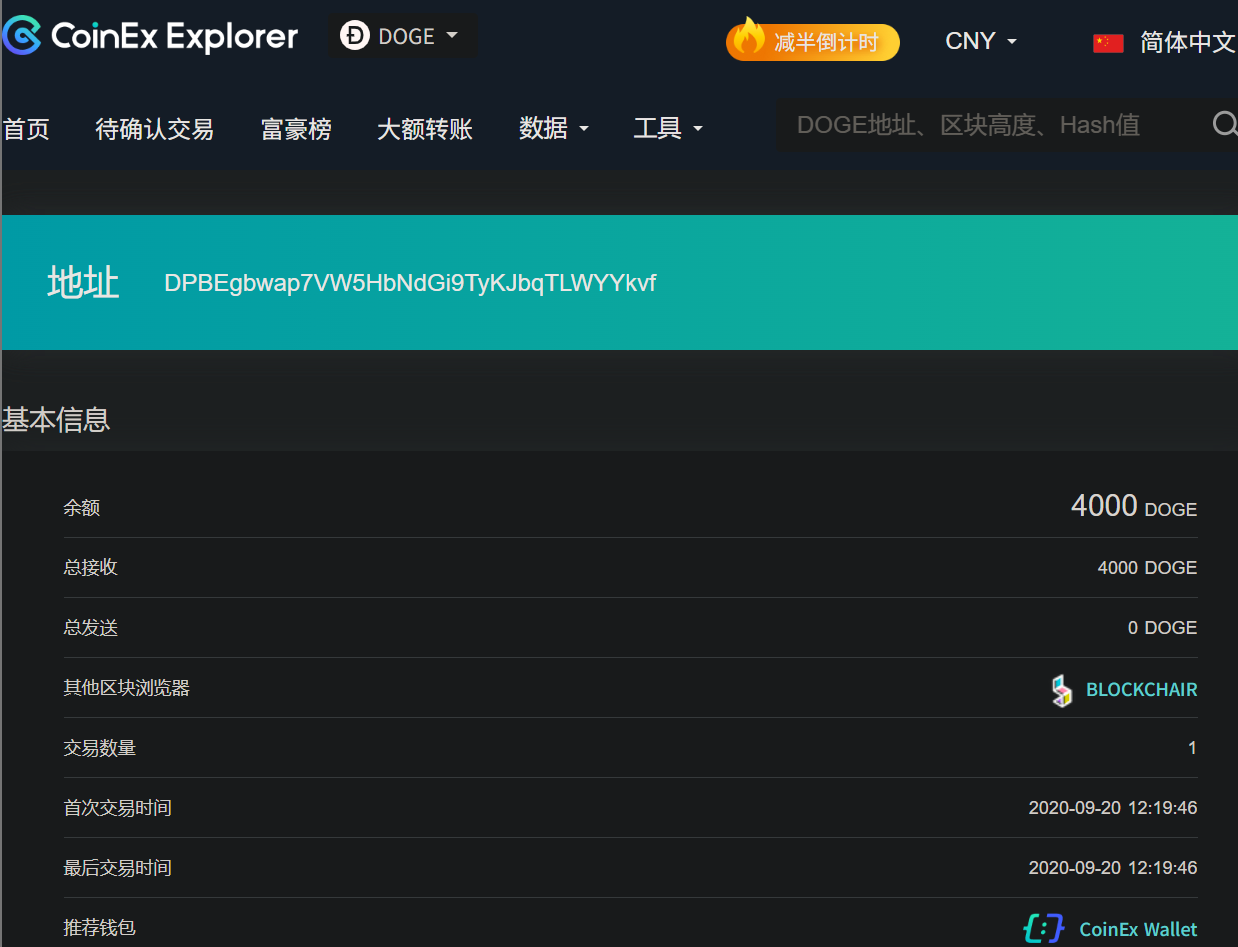1238x947 pixels.
Task: Click the search magnifier icon
Action: [x=1224, y=124]
